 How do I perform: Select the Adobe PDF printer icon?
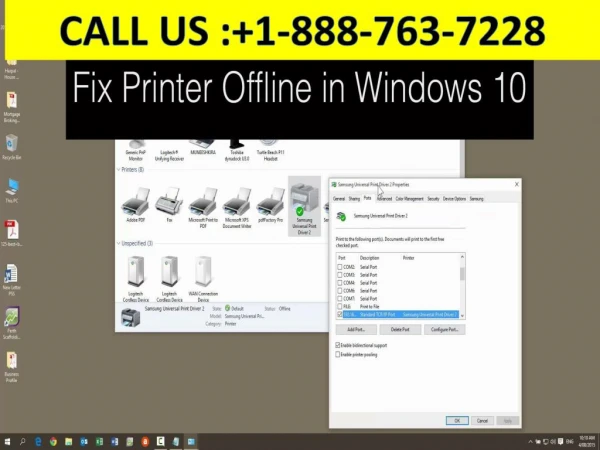tap(135, 204)
